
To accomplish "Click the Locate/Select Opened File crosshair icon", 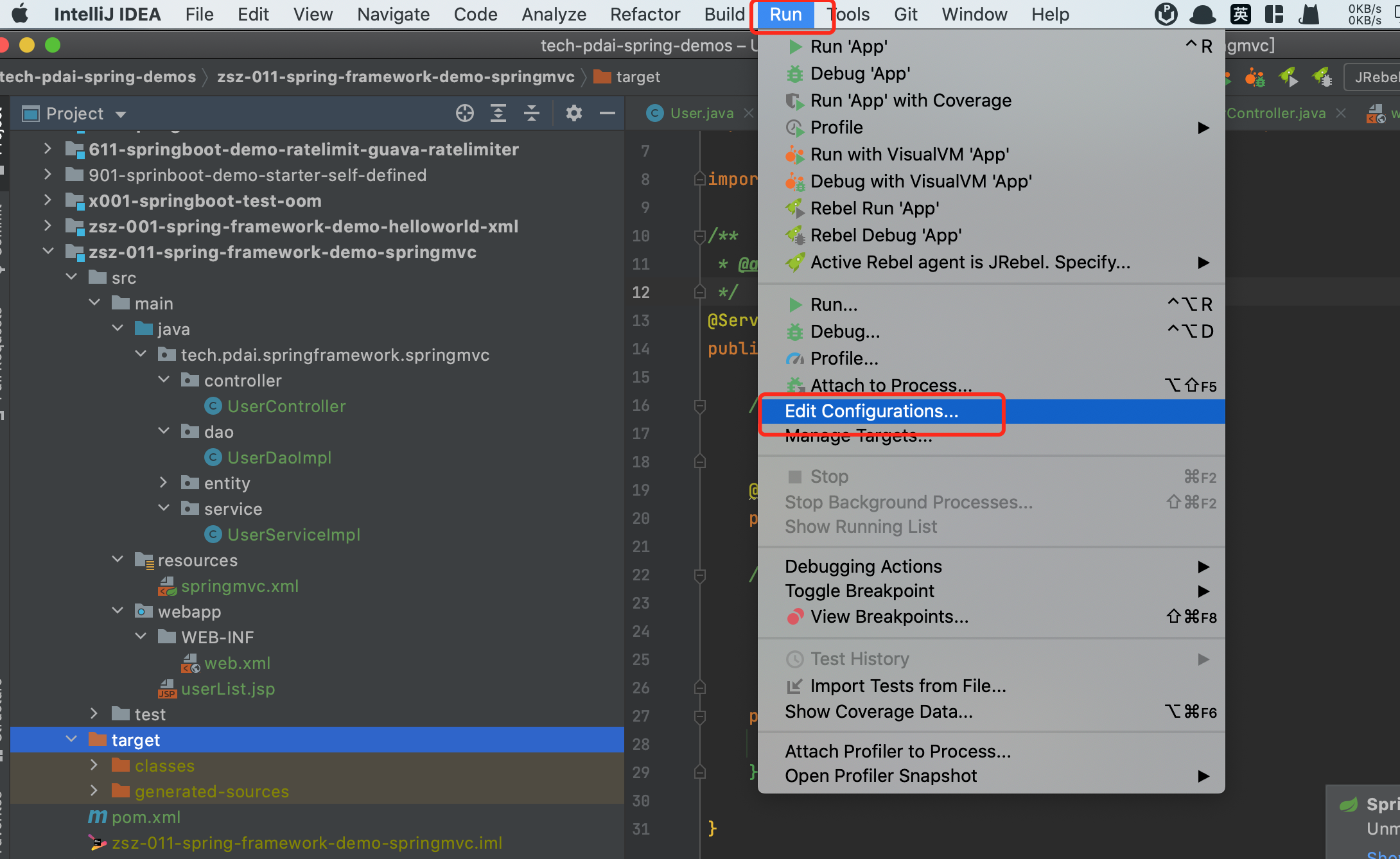I will pos(465,114).
